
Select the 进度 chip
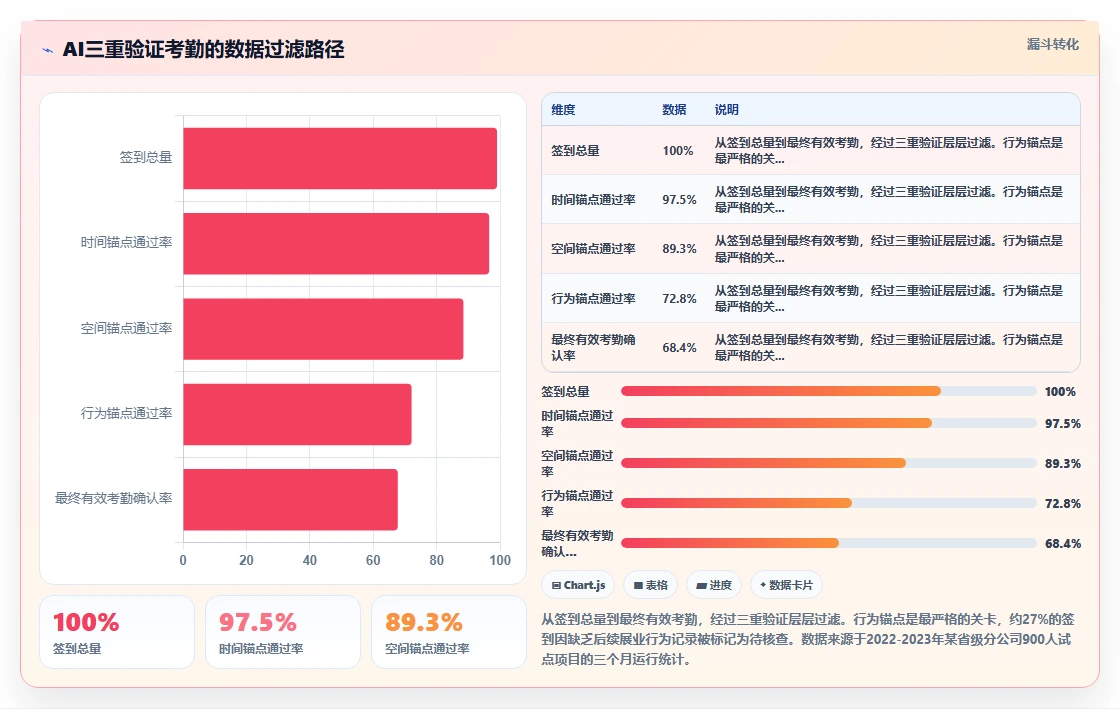(714, 585)
